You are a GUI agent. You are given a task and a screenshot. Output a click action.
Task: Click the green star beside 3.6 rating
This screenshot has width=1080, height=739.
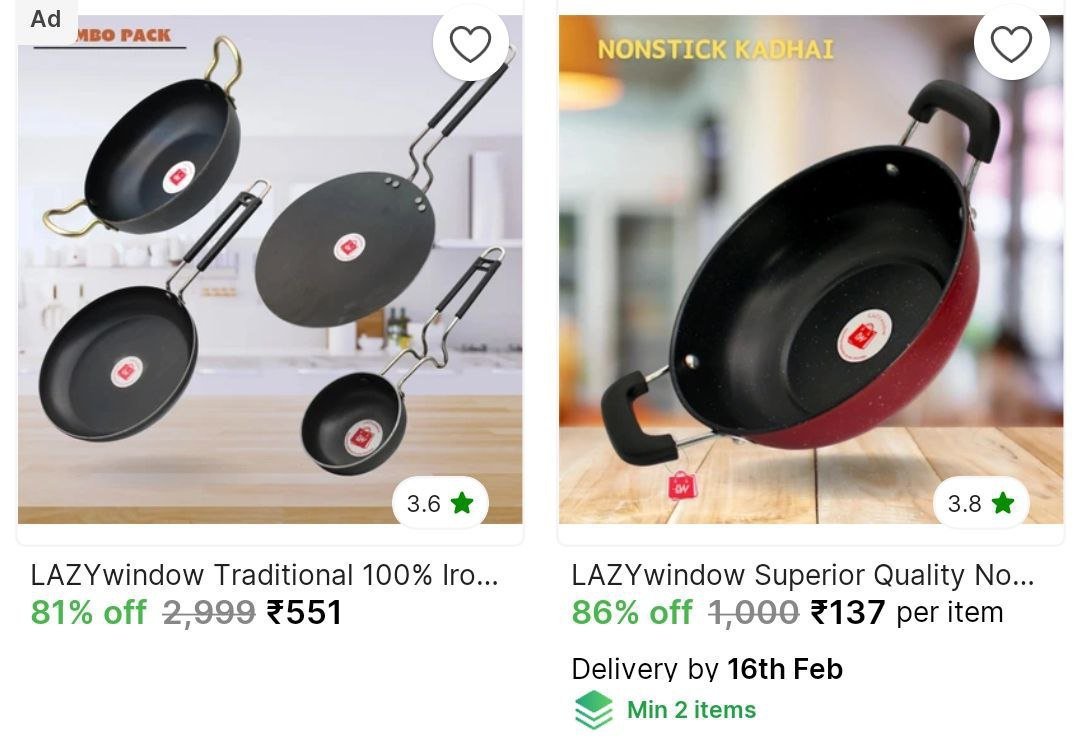point(462,503)
